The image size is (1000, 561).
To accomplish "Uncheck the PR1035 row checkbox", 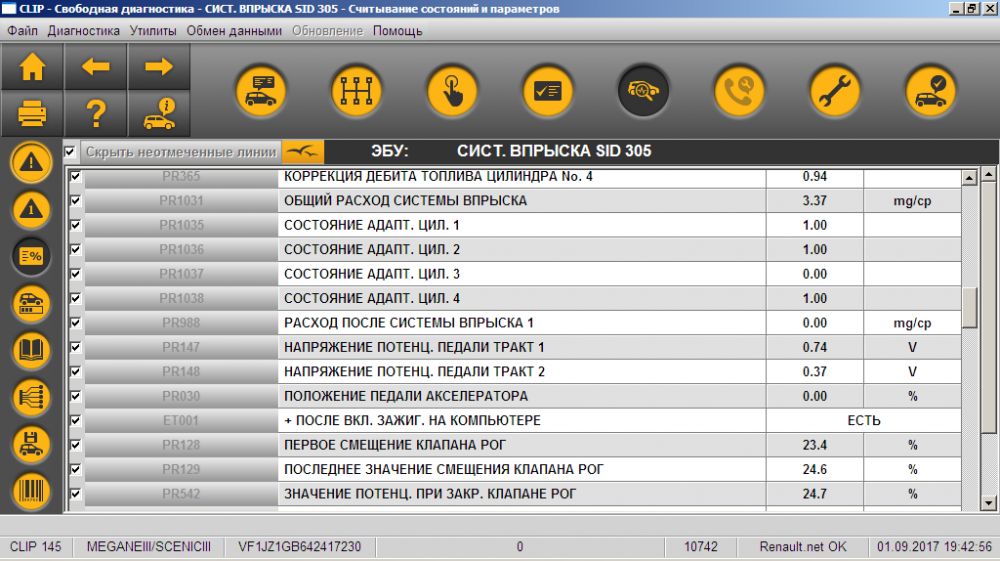I will tap(75, 225).
